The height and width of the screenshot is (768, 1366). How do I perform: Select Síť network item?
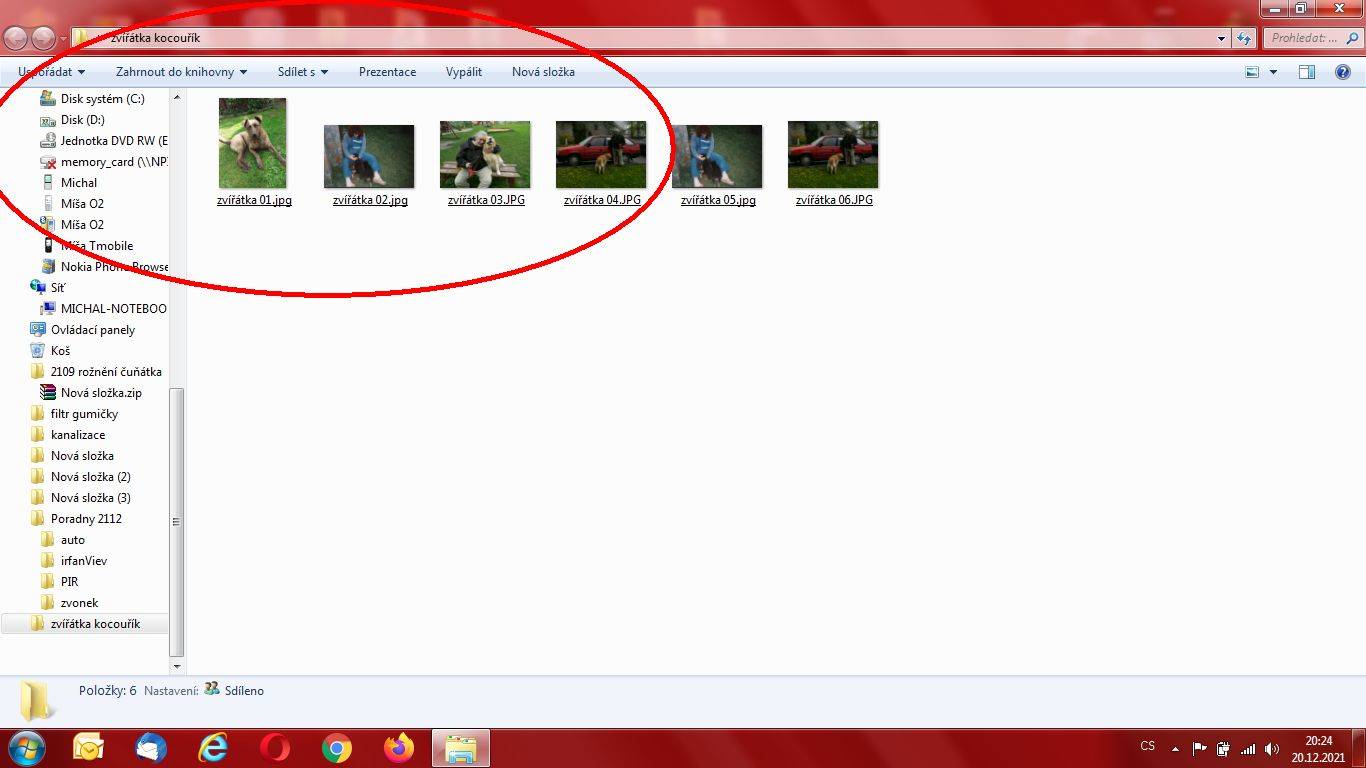pos(48,288)
